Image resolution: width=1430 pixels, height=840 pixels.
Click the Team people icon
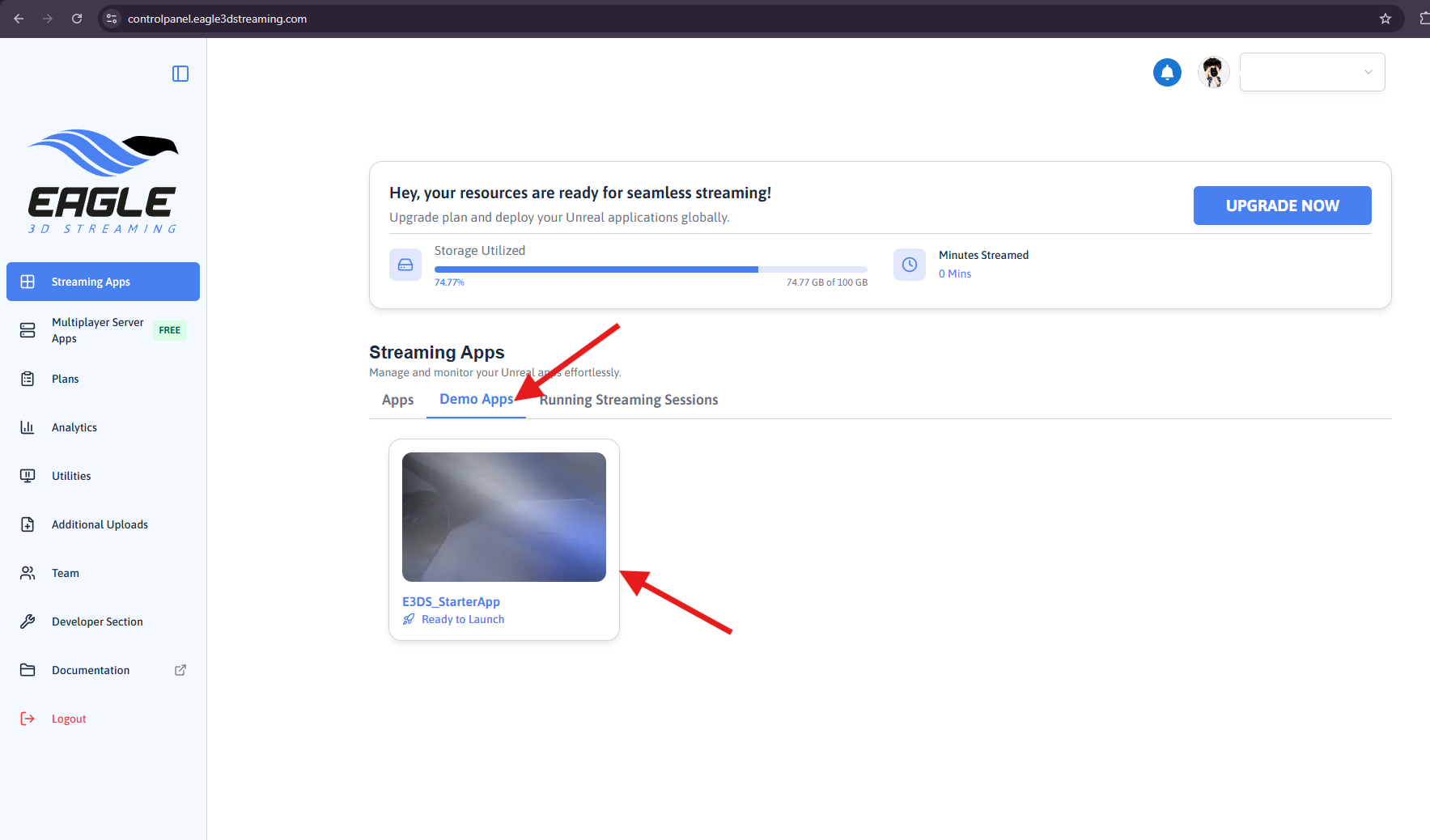[28, 573]
